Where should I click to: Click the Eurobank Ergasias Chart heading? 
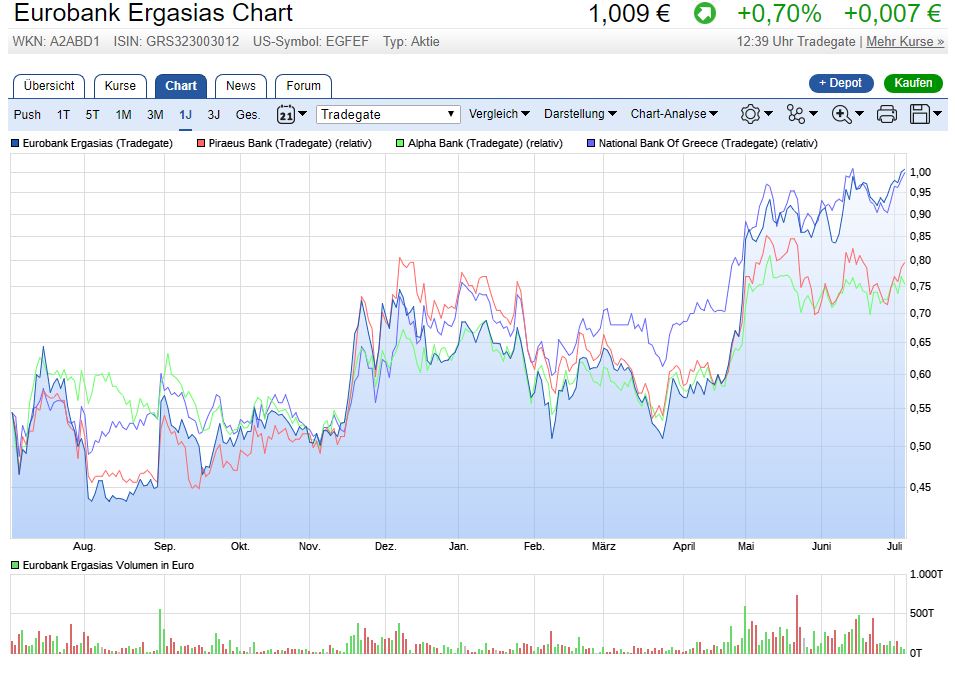click(153, 13)
